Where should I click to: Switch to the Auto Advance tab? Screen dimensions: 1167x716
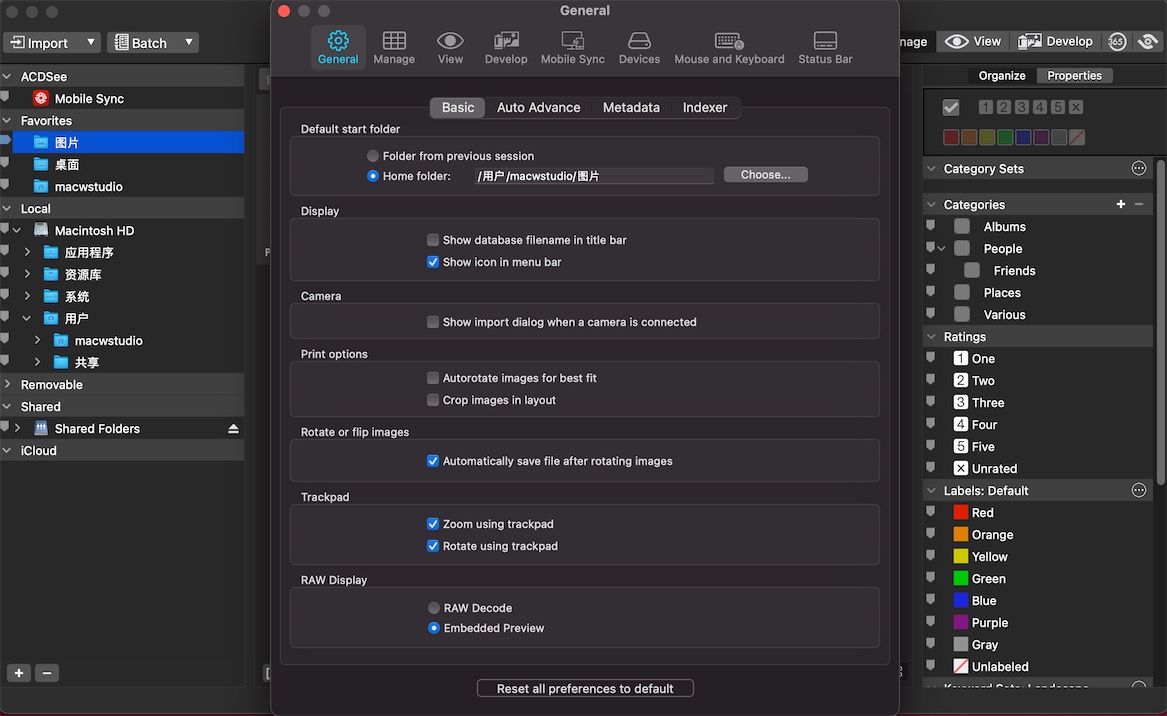tap(538, 107)
